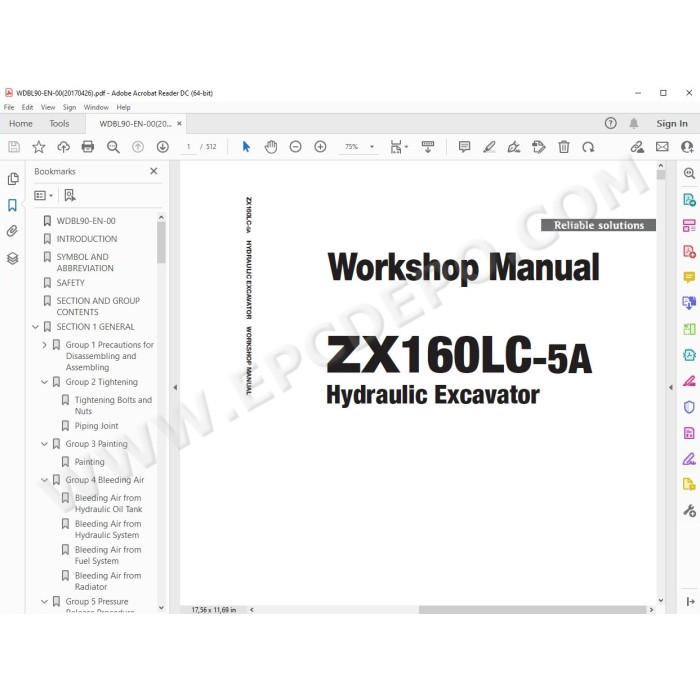The width and height of the screenshot is (700, 700).
Task: Open the Help menu
Action: (x=123, y=107)
